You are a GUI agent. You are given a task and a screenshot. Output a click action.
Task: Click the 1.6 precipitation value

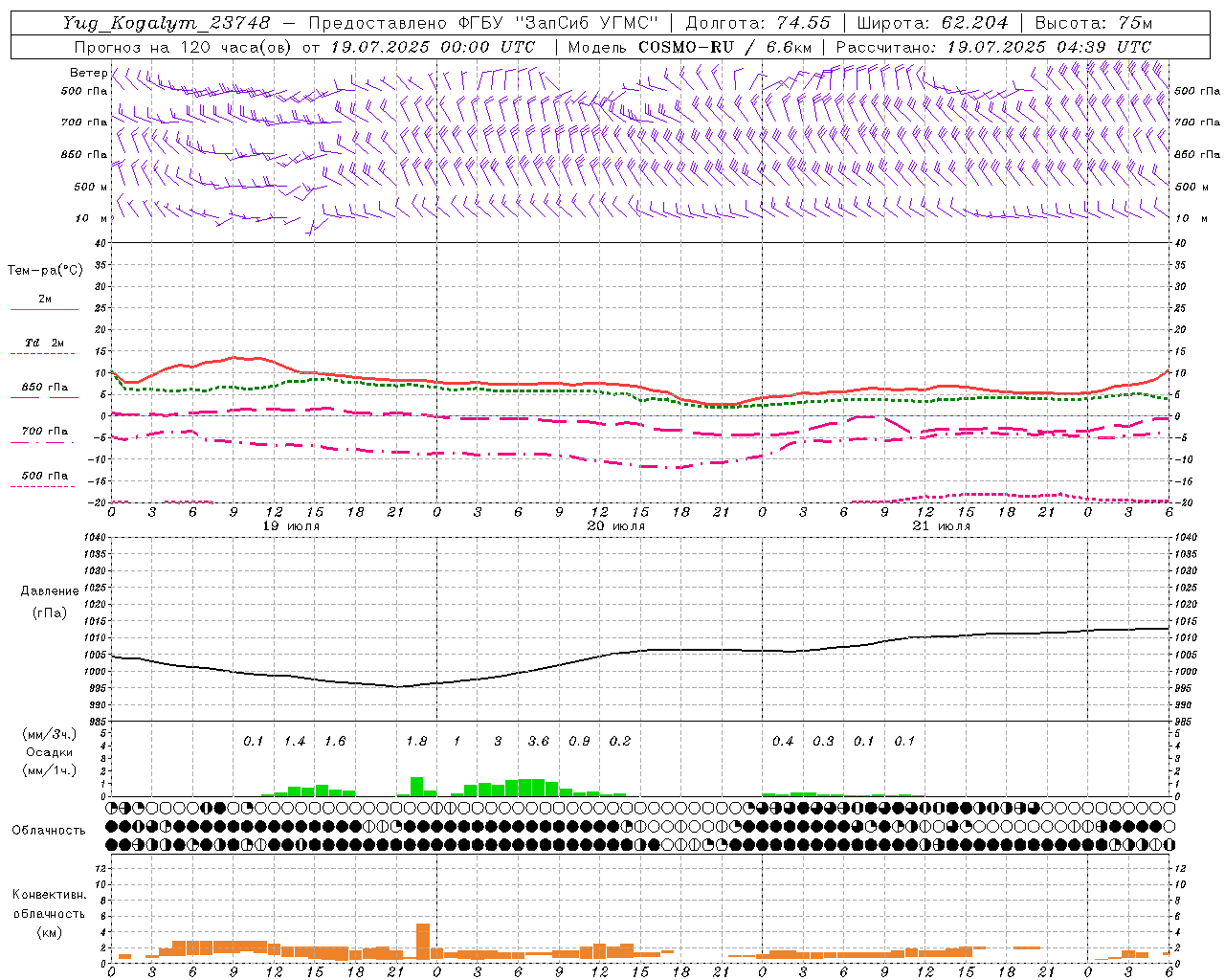click(x=335, y=741)
